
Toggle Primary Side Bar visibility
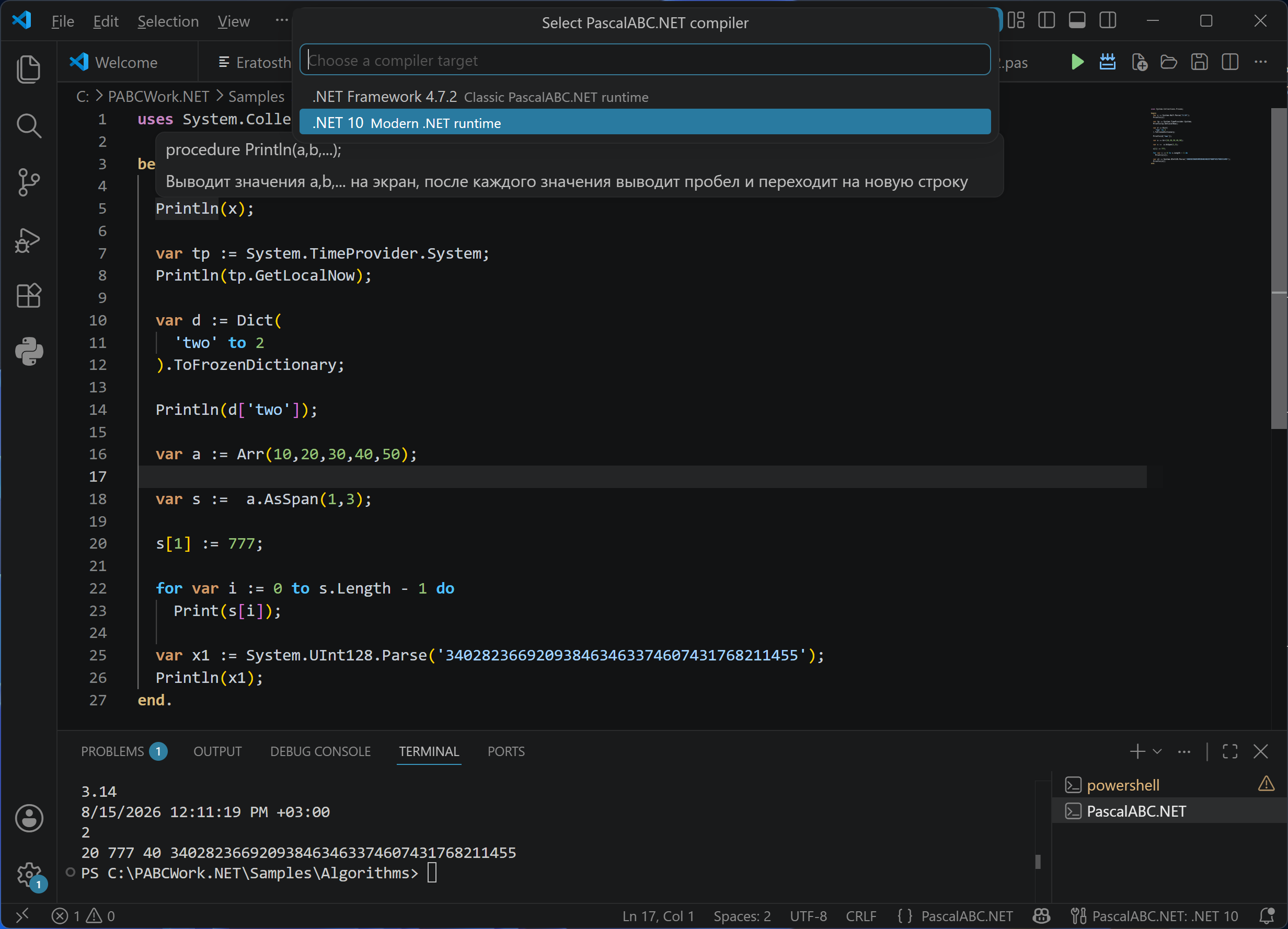pyautogui.click(x=1046, y=20)
